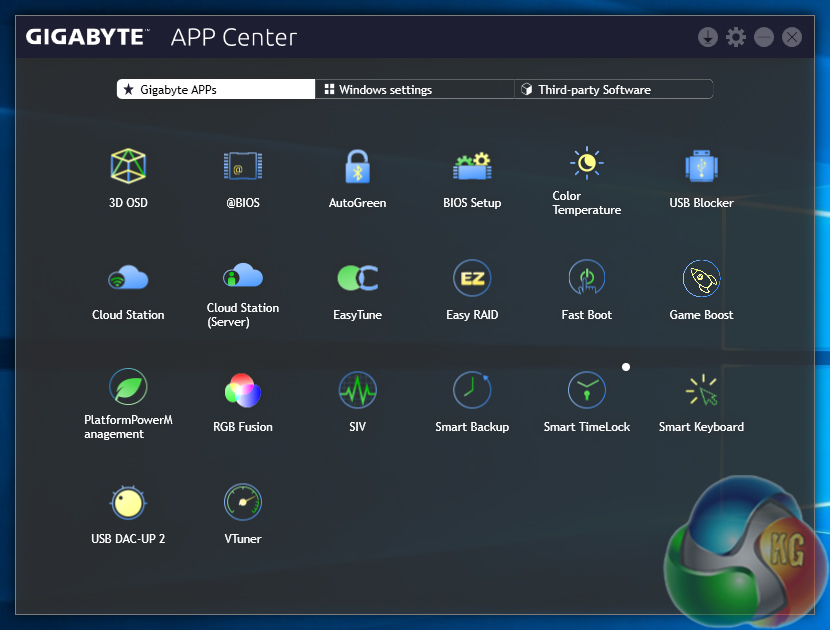Launch the Fast Boot app
Screen dimensions: 830x630
(587, 278)
